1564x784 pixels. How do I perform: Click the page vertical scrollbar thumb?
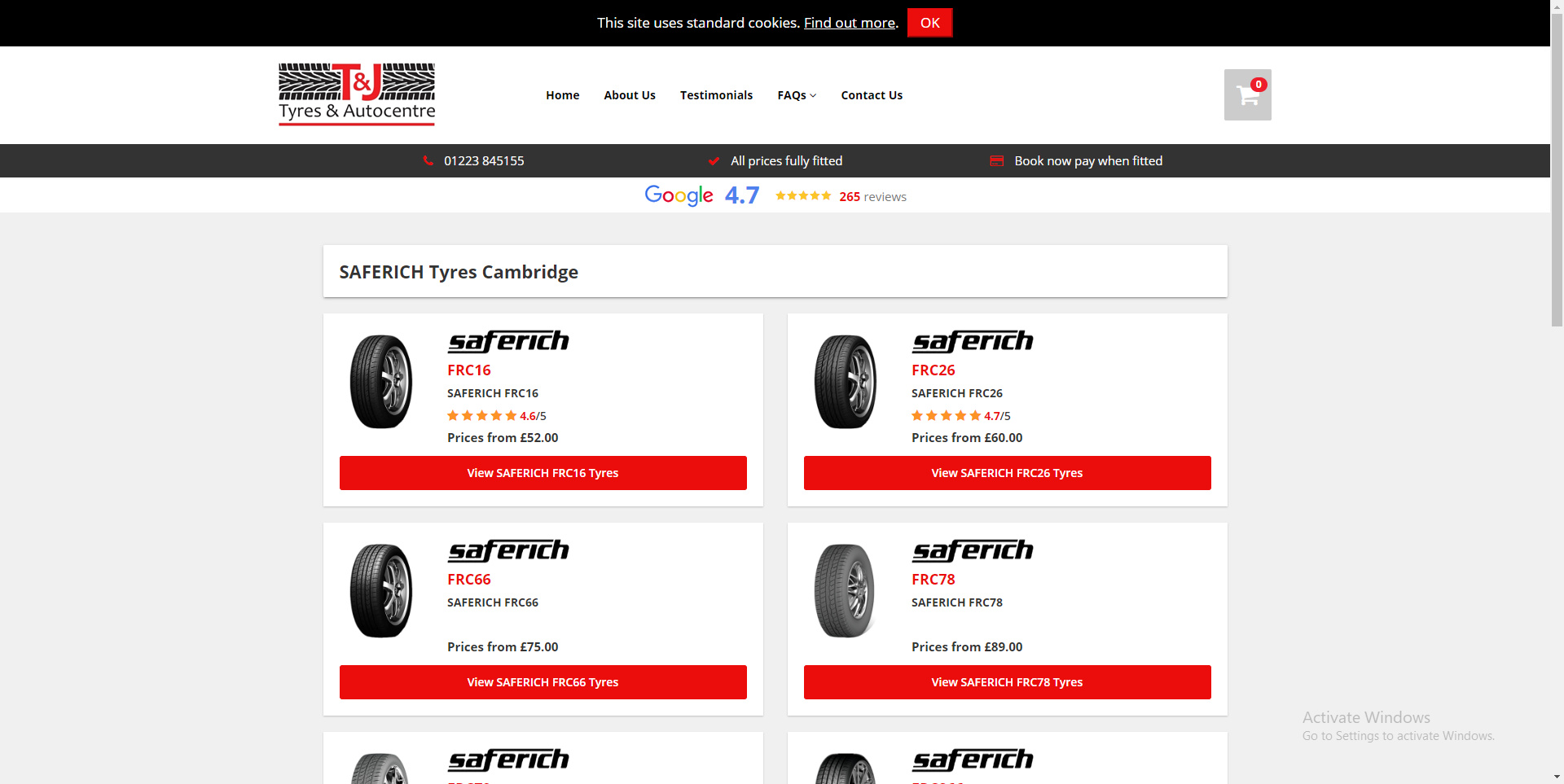(1557, 169)
